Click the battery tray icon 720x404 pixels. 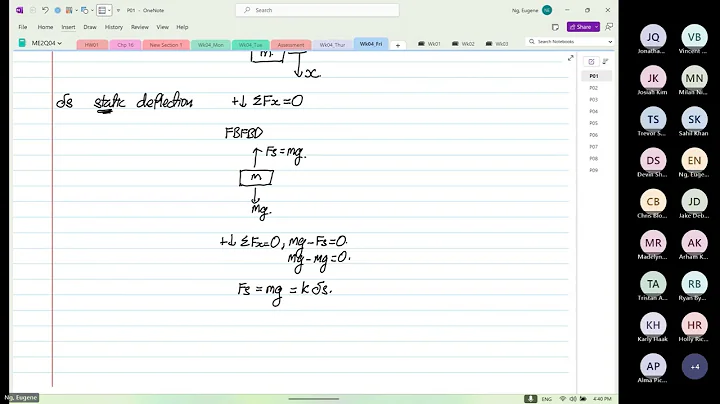583,398
